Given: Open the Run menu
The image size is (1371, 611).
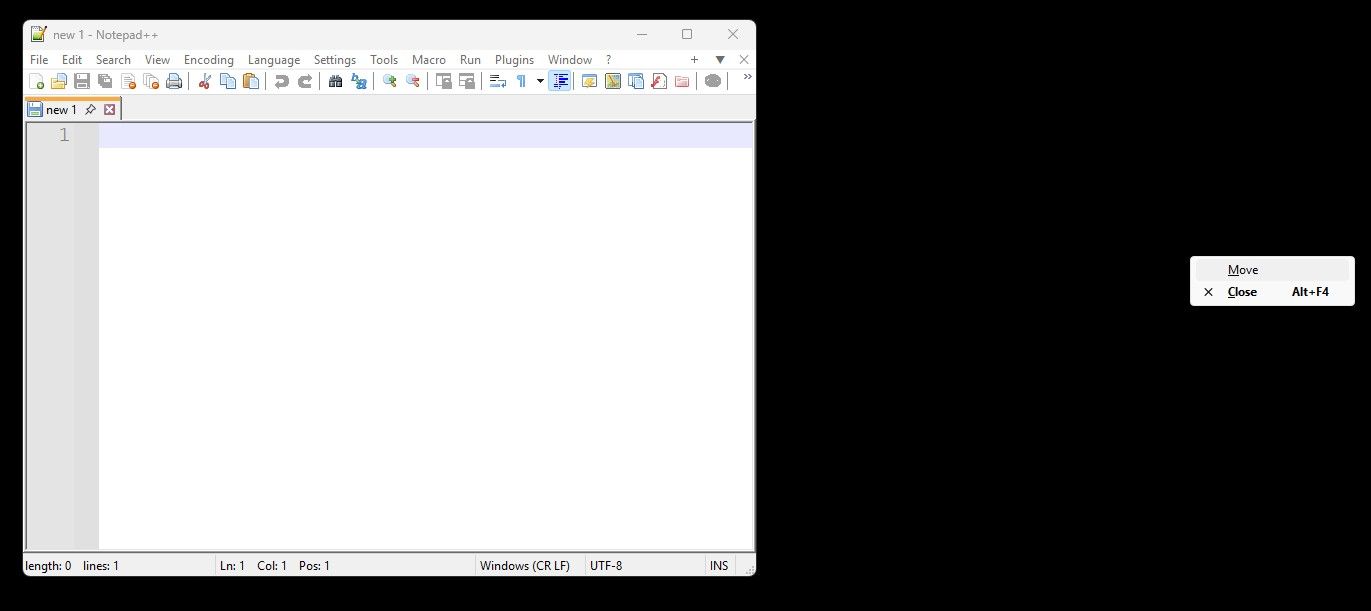Looking at the screenshot, I should point(470,60).
